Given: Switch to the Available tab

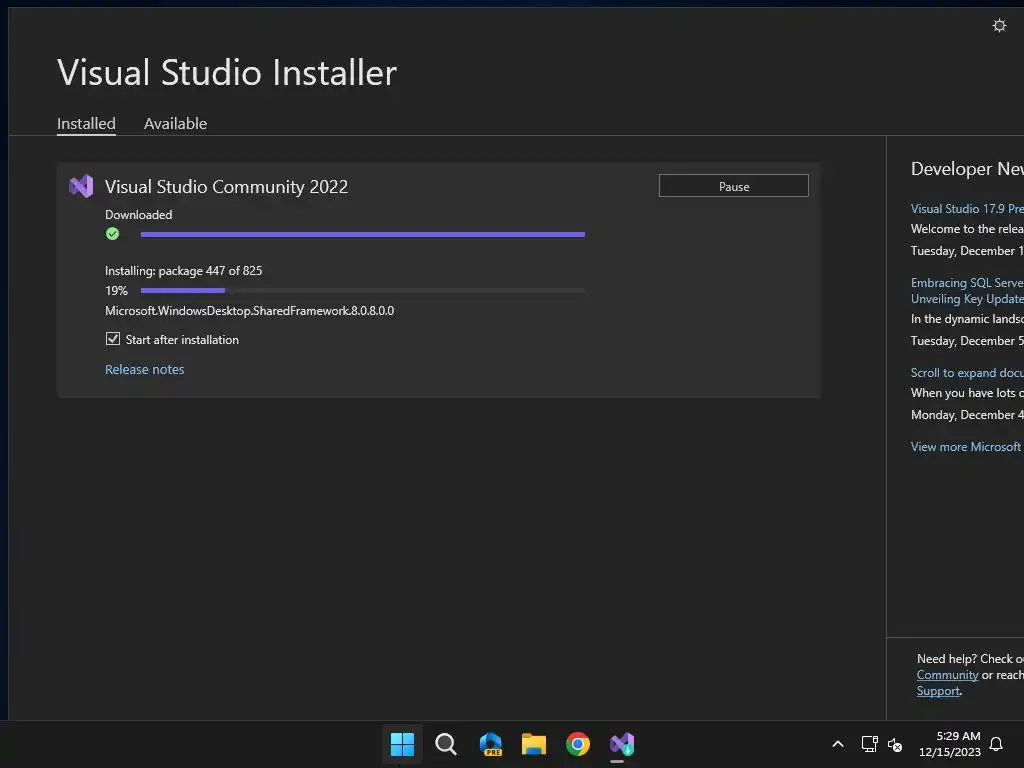Looking at the screenshot, I should tap(175, 123).
